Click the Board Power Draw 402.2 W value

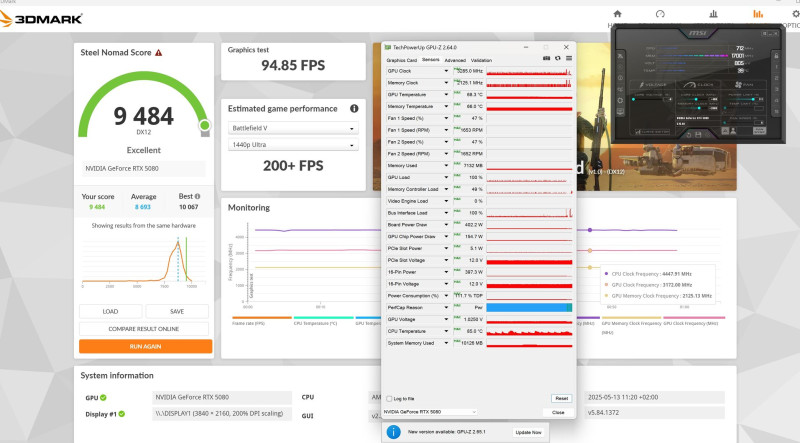(x=473, y=225)
